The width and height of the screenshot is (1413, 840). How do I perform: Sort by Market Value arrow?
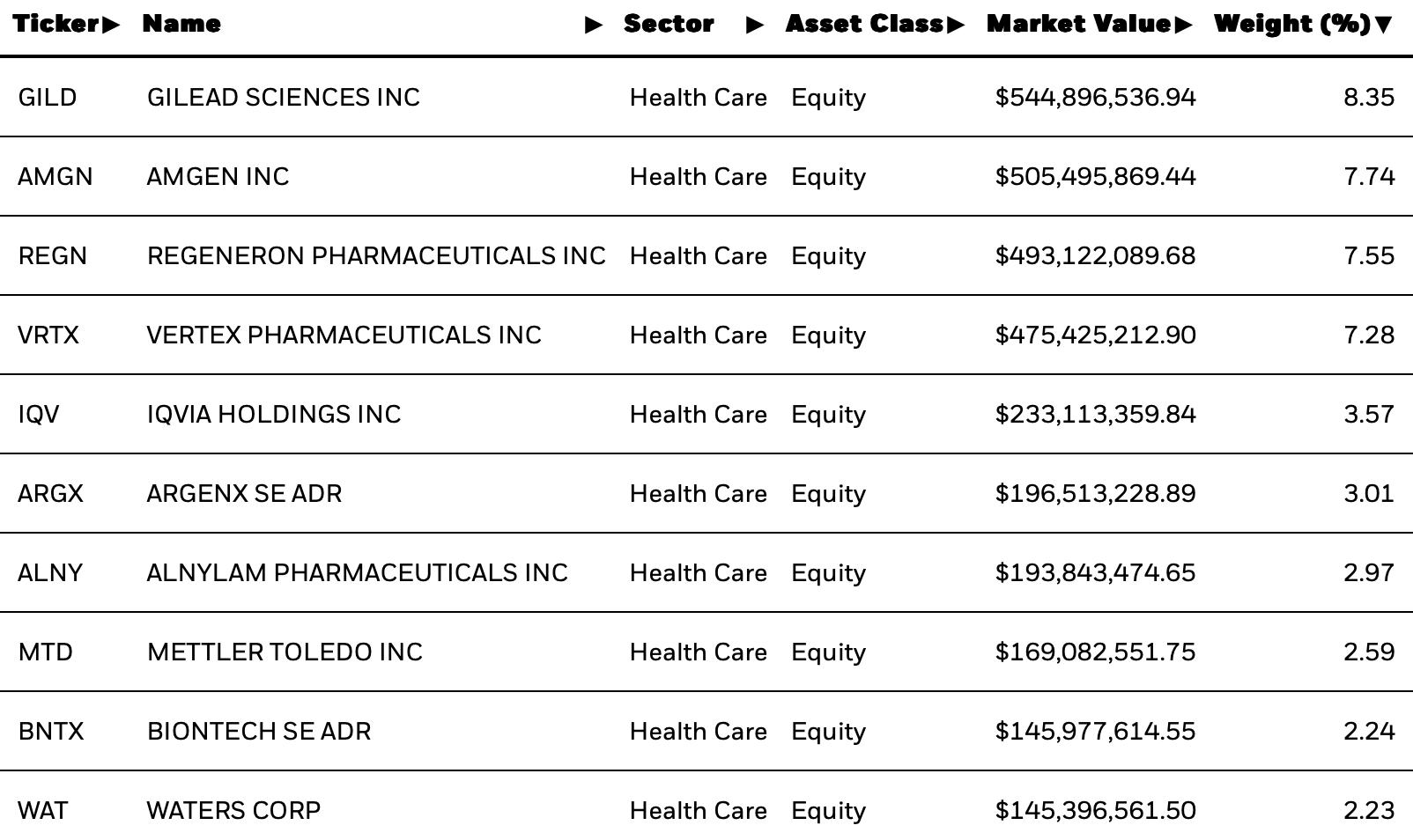click(x=1183, y=25)
